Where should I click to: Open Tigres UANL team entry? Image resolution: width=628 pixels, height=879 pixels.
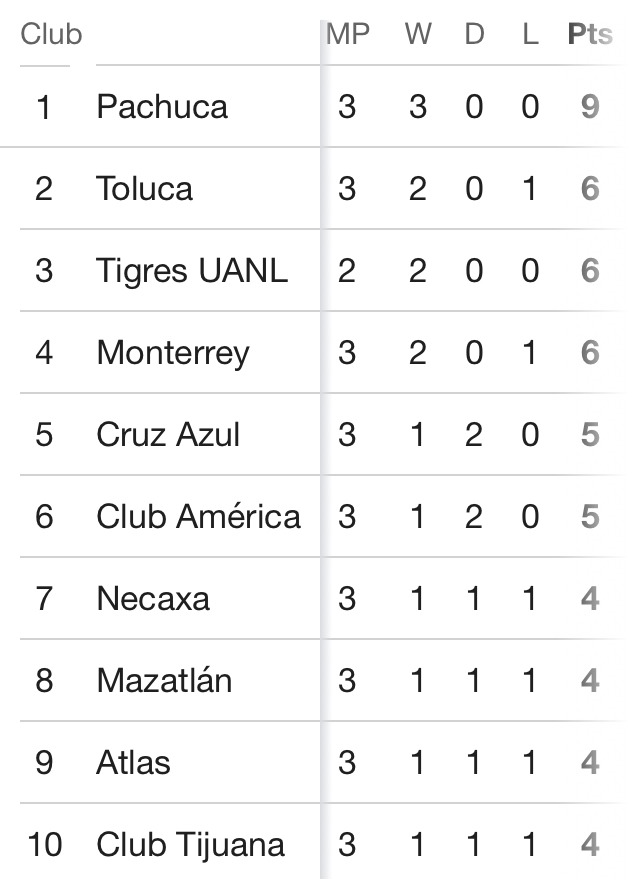(192, 270)
